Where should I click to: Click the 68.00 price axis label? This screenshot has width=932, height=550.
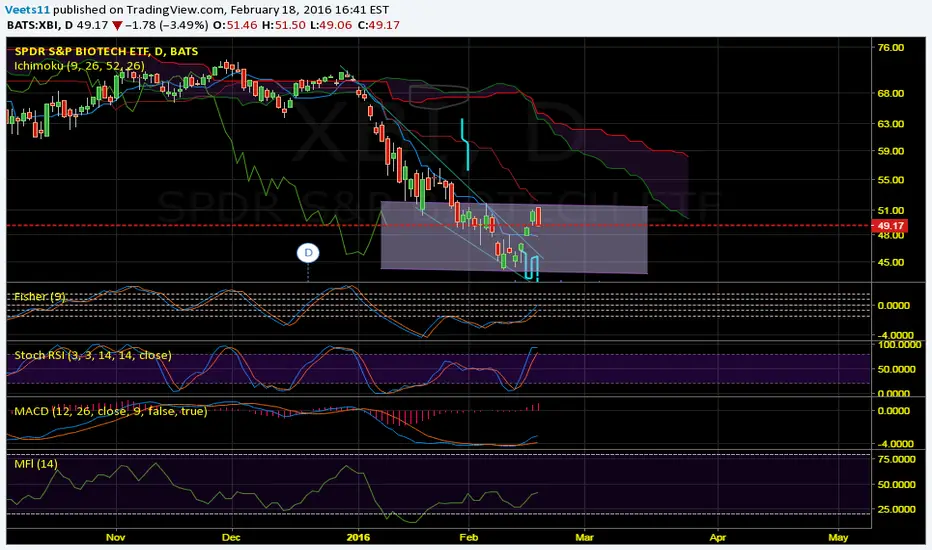(x=890, y=93)
